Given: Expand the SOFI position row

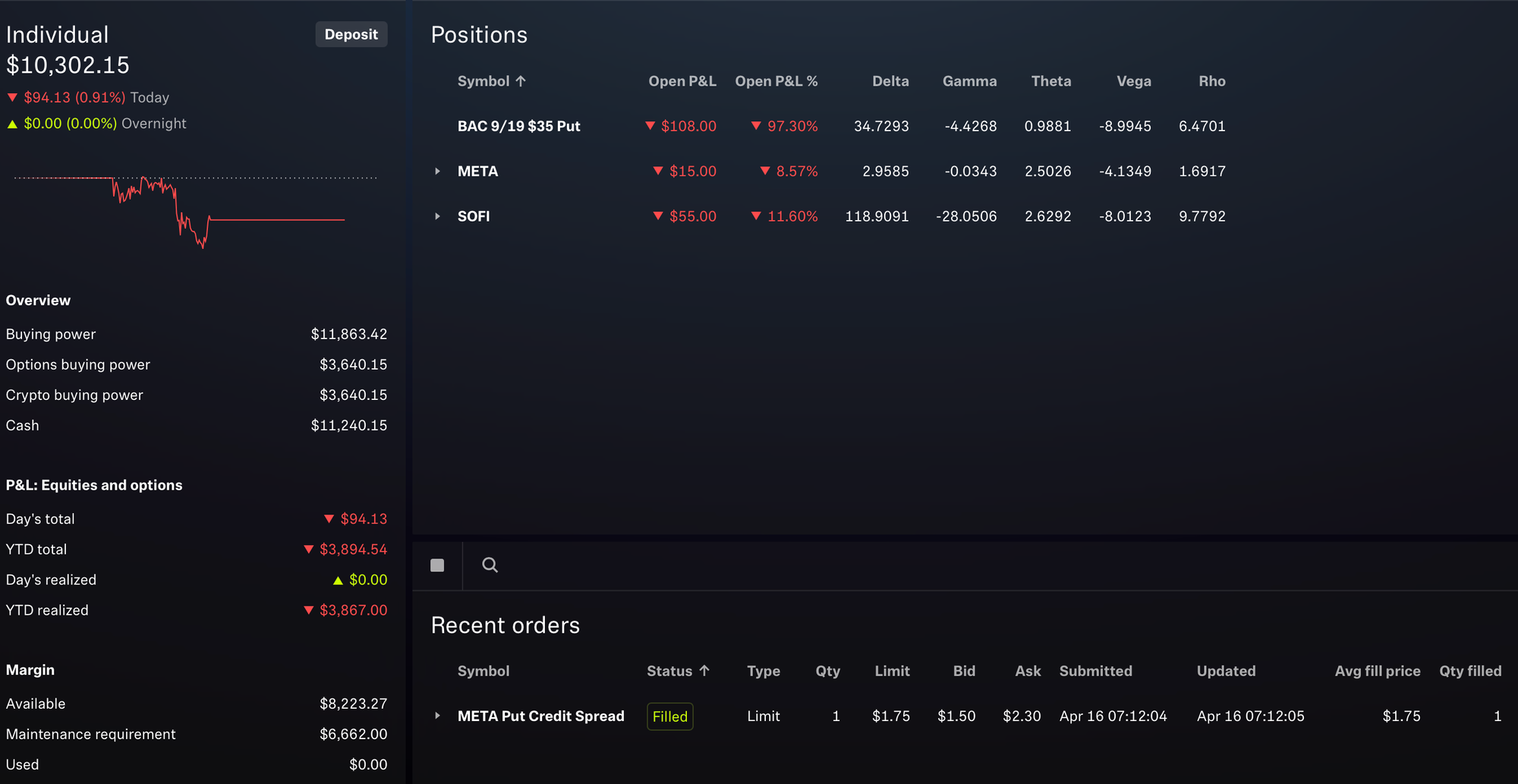Looking at the screenshot, I should pos(437,216).
